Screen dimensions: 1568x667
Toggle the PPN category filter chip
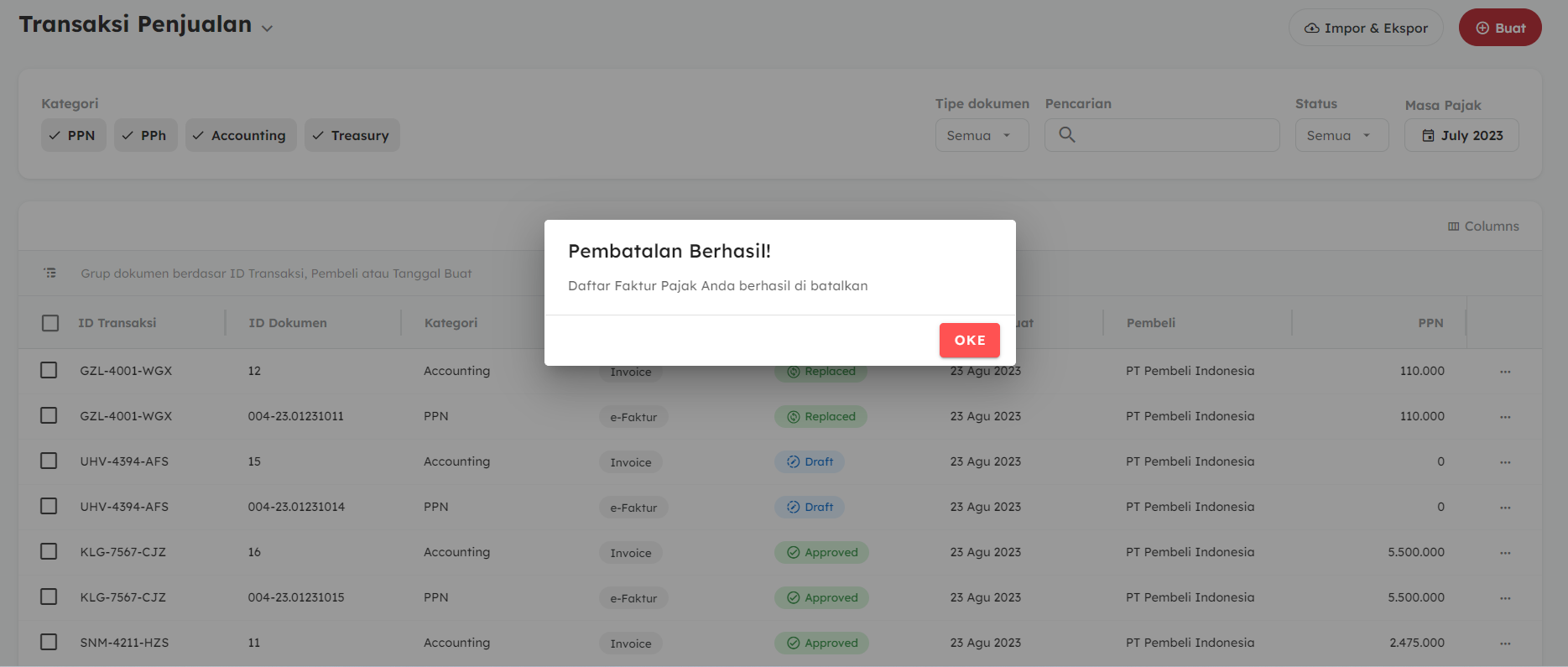pos(73,135)
